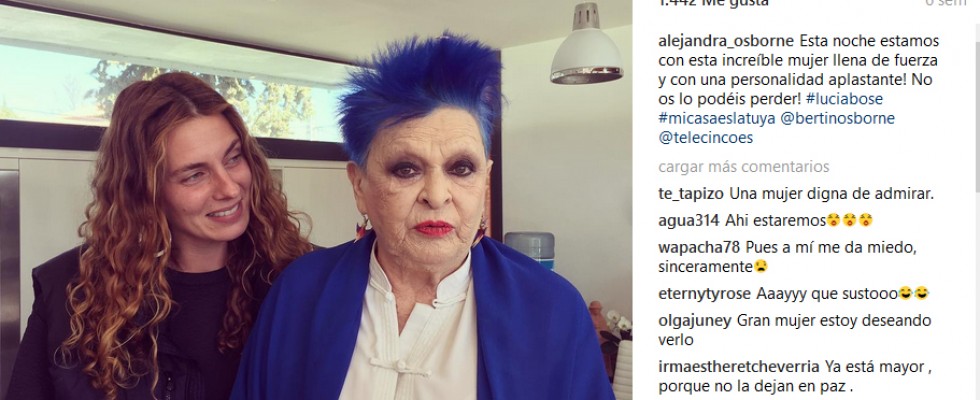Click the worried emoji after 'sinceramente'
The image size is (980, 400).
[x=761, y=267]
